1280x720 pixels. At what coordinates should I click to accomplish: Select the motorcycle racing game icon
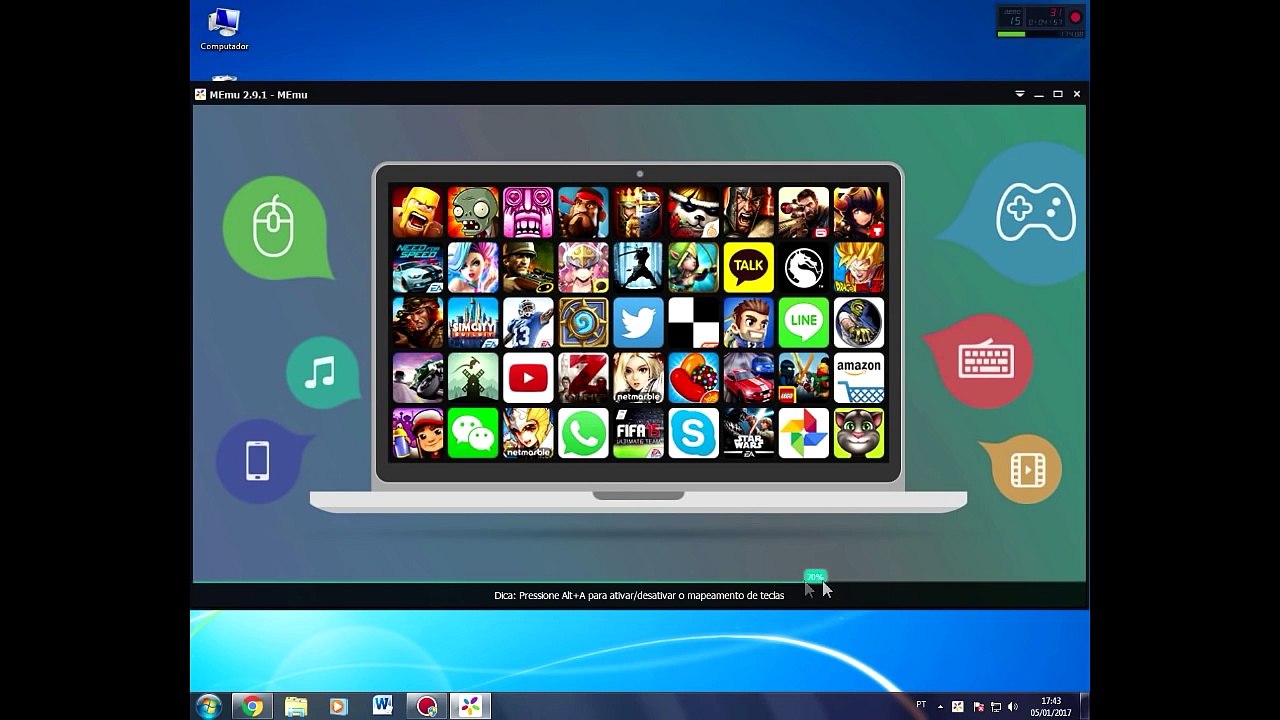[417, 377]
